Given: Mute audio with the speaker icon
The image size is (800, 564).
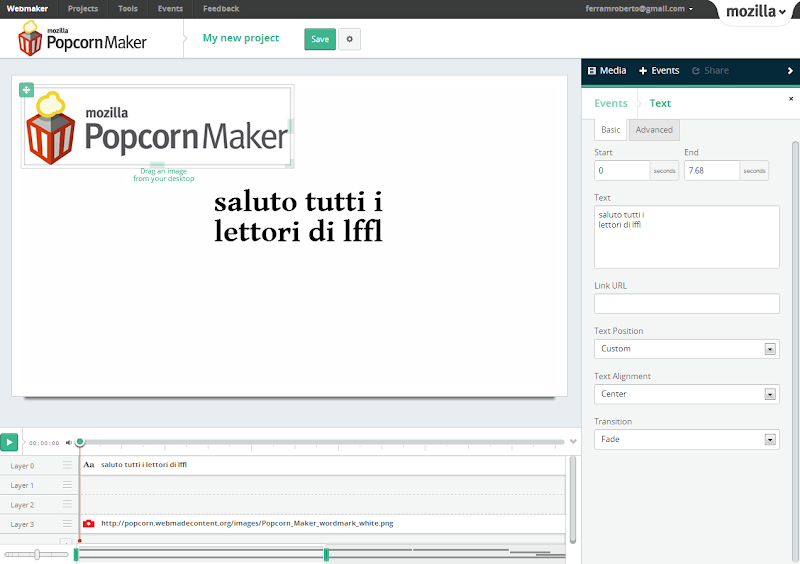Looking at the screenshot, I should pyautogui.click(x=69, y=443).
